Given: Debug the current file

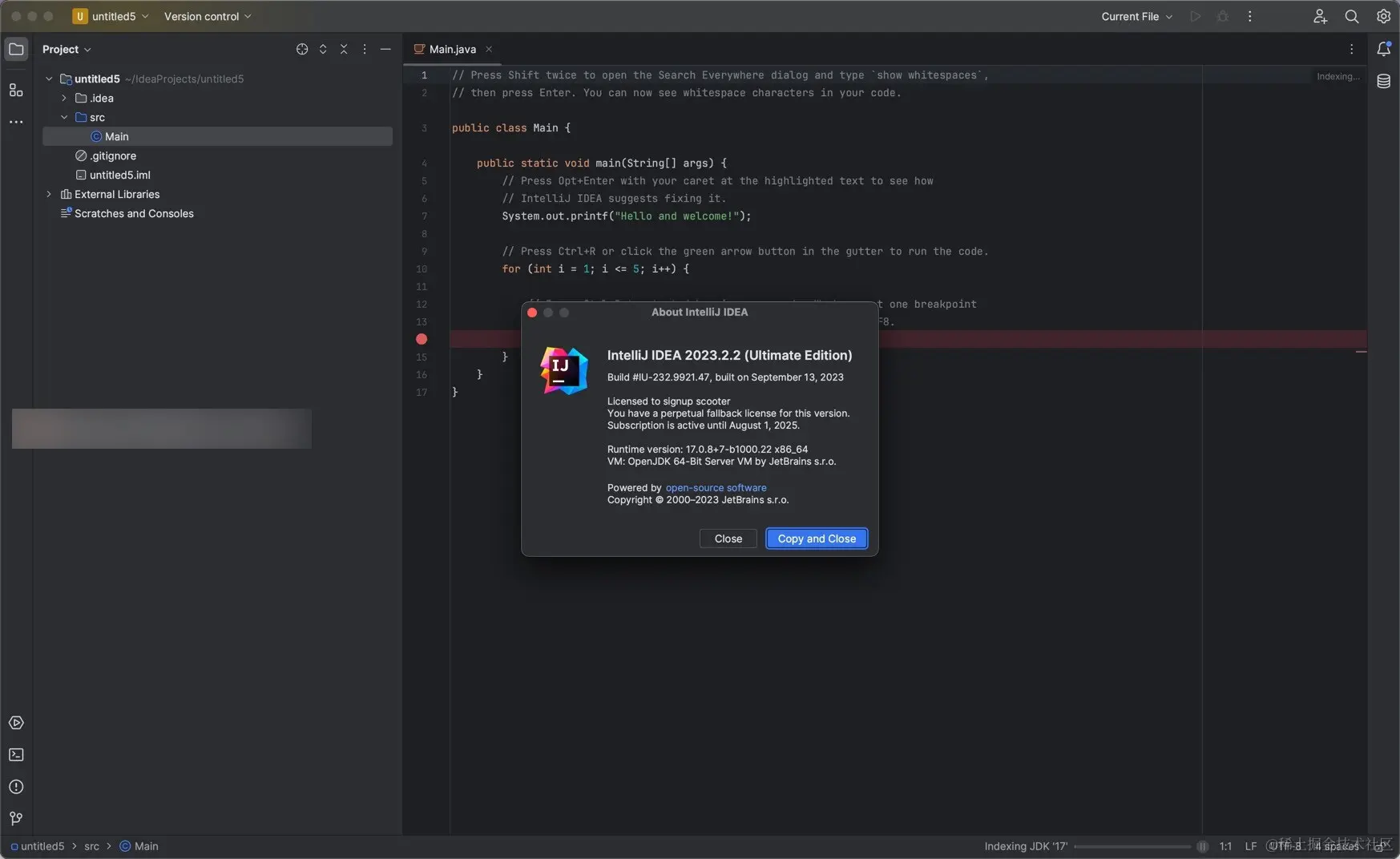Looking at the screenshot, I should 1223,16.
